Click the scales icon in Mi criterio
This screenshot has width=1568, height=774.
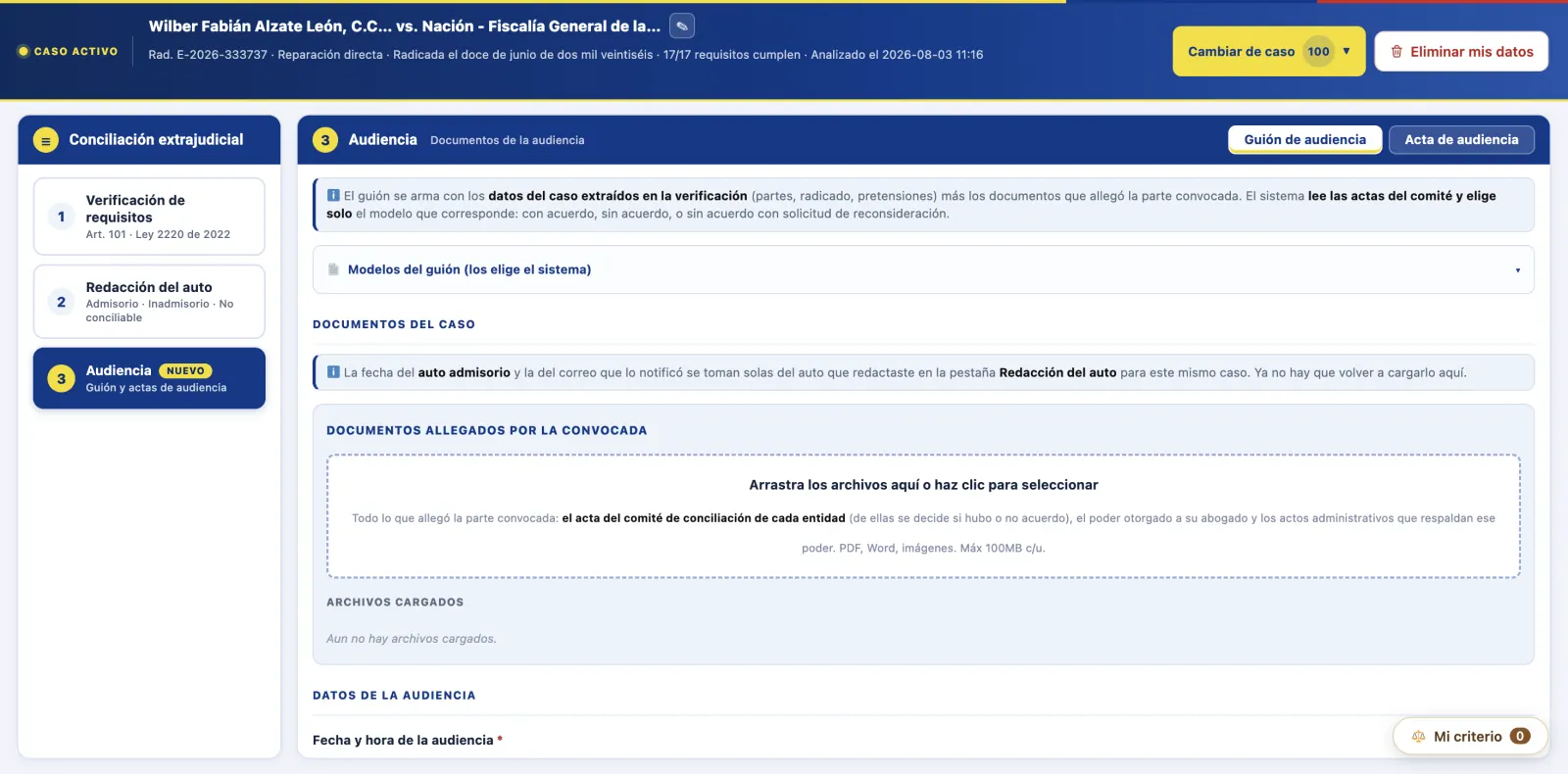[1418, 737]
